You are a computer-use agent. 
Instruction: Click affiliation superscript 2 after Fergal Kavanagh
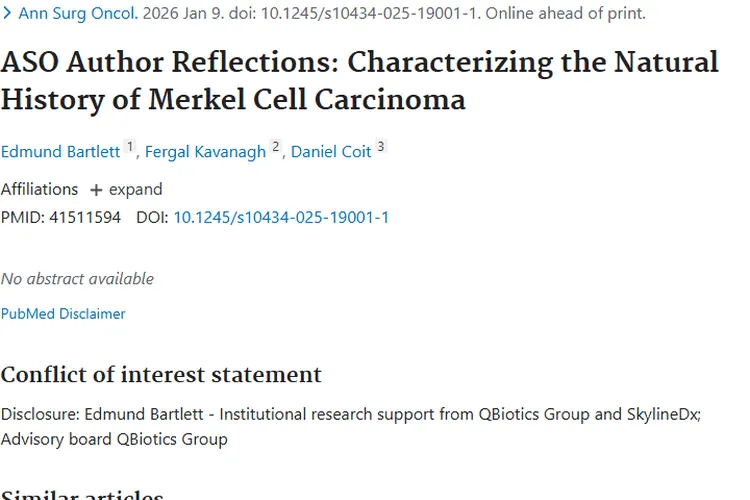point(276,147)
